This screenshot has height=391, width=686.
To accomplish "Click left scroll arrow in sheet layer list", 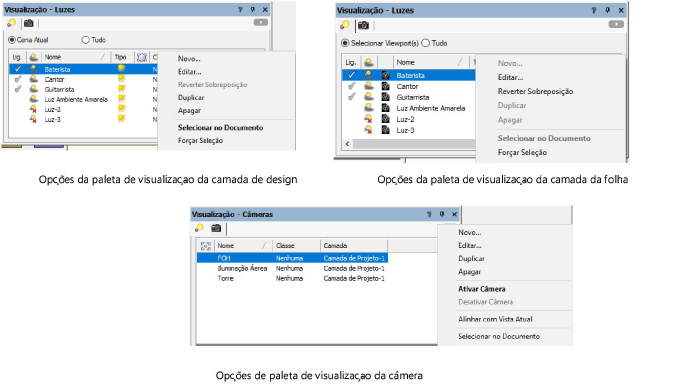I will [347, 144].
